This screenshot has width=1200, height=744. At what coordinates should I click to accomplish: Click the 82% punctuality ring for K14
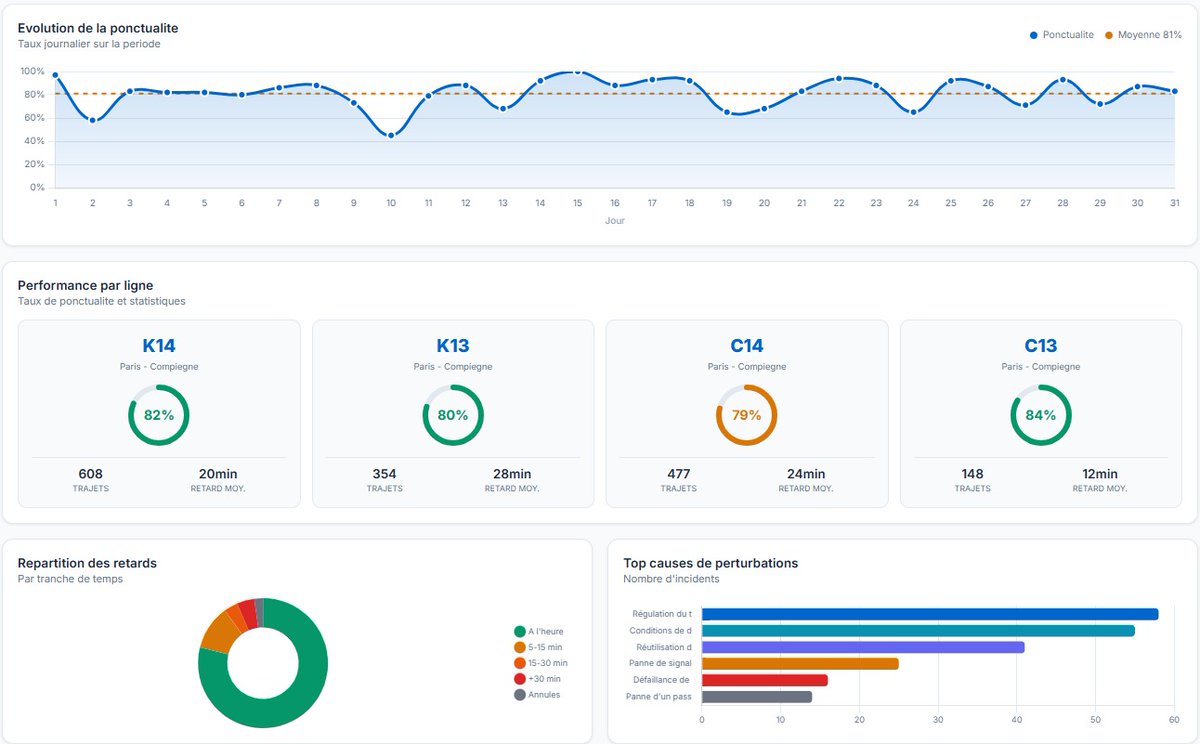[x=159, y=415]
